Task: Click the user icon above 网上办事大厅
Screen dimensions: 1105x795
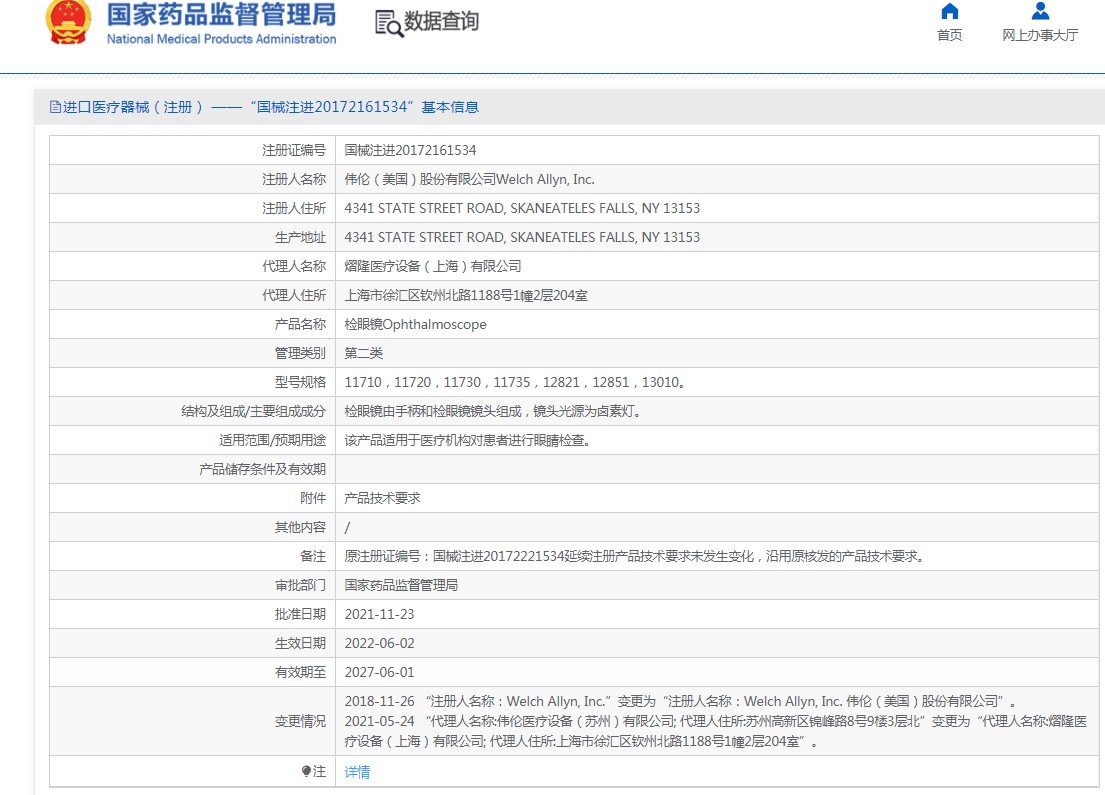Action: [1040, 11]
